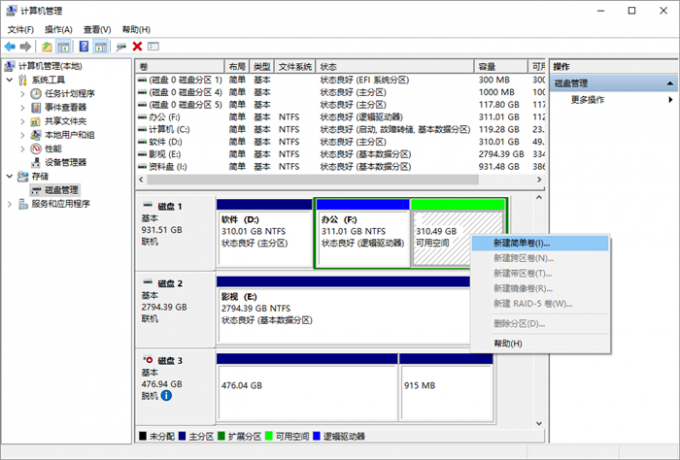Click the disk view scrollbar up arrow
This screenshot has width=680, height=460.
coord(539,197)
